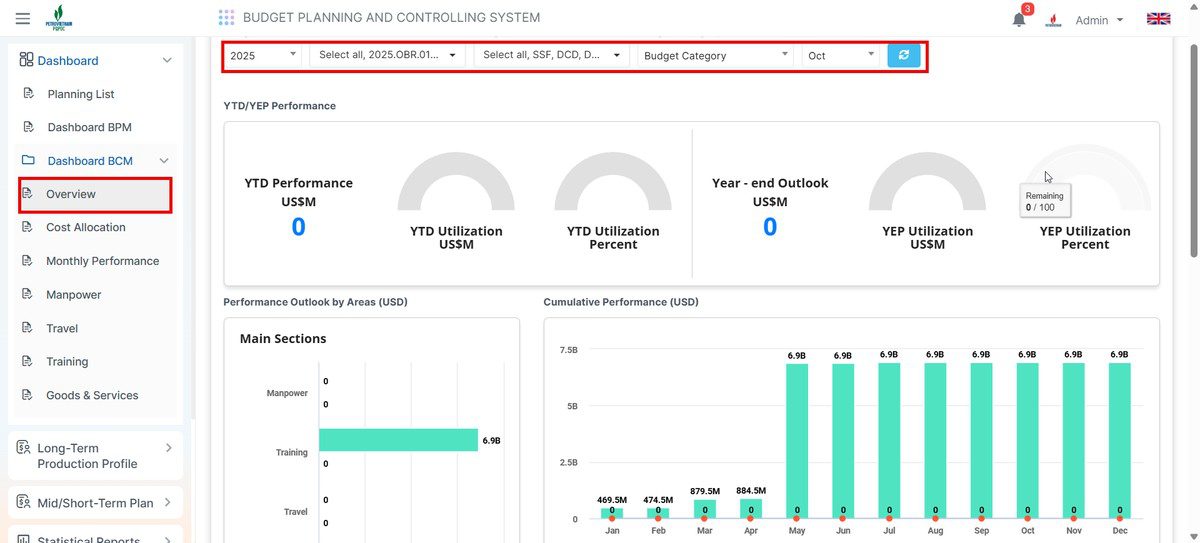Image resolution: width=1200 pixels, height=543 pixels.
Task: Open the Manpower page
Action: [x=74, y=295]
